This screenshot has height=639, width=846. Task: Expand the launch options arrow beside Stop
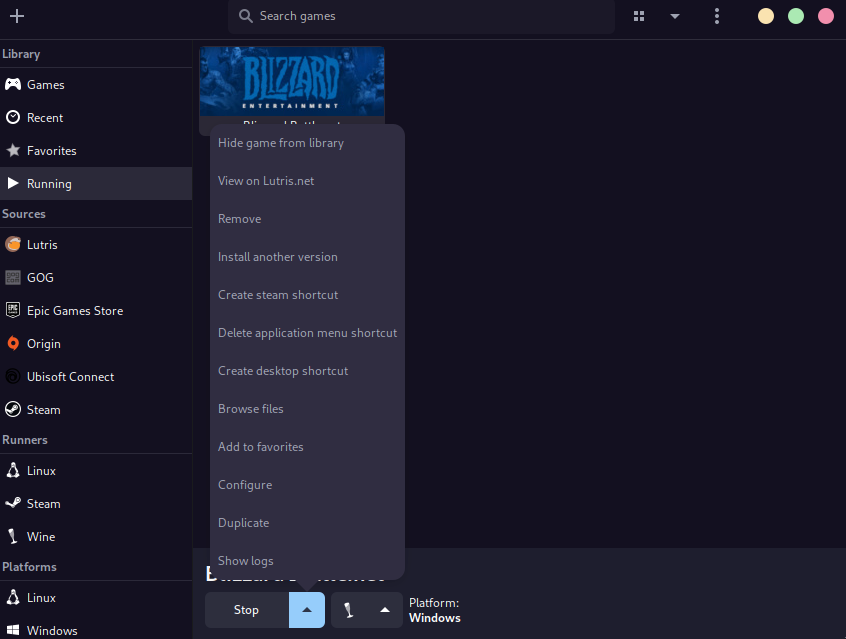pyautogui.click(x=306, y=609)
